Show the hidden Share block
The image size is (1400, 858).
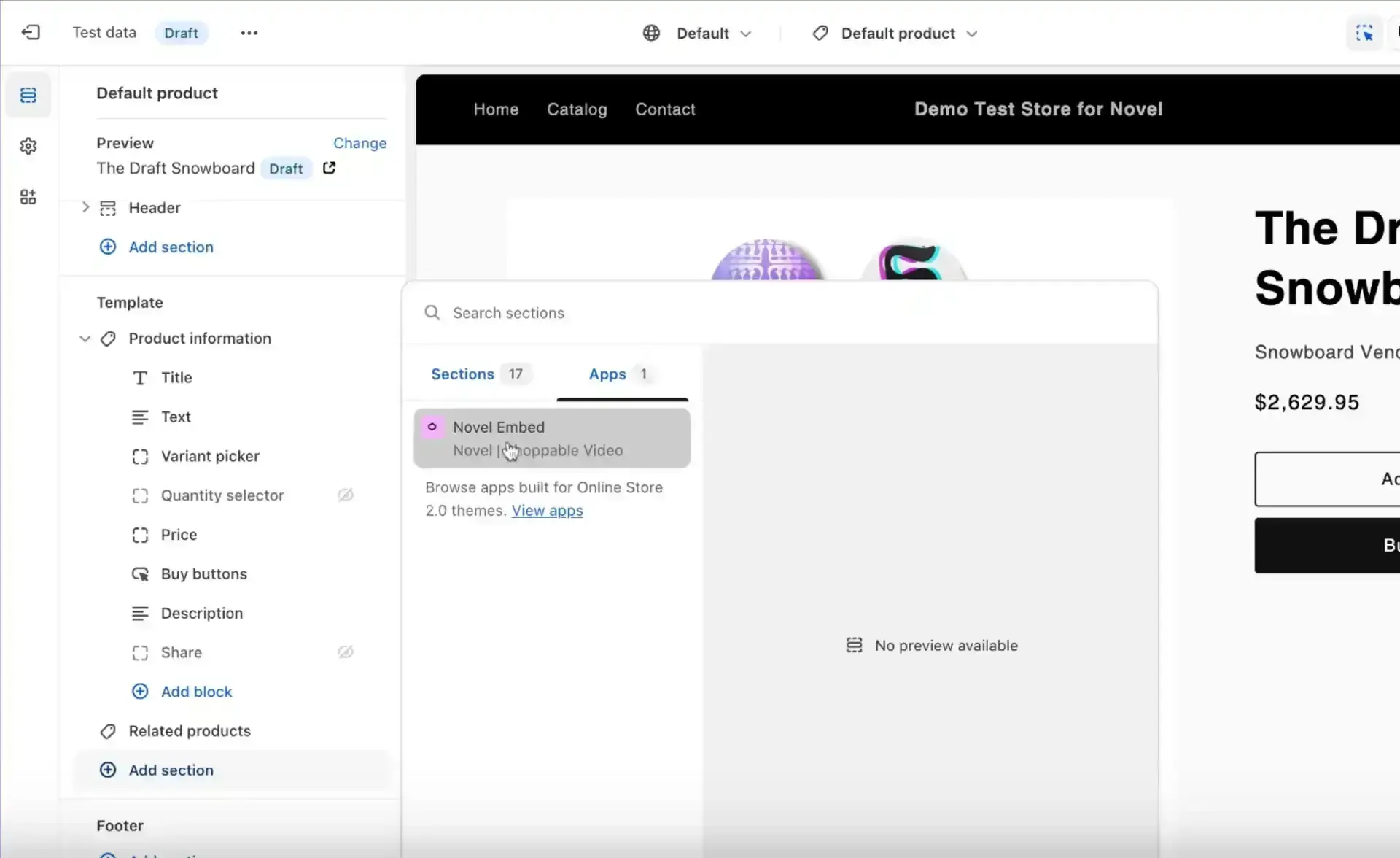coord(346,652)
